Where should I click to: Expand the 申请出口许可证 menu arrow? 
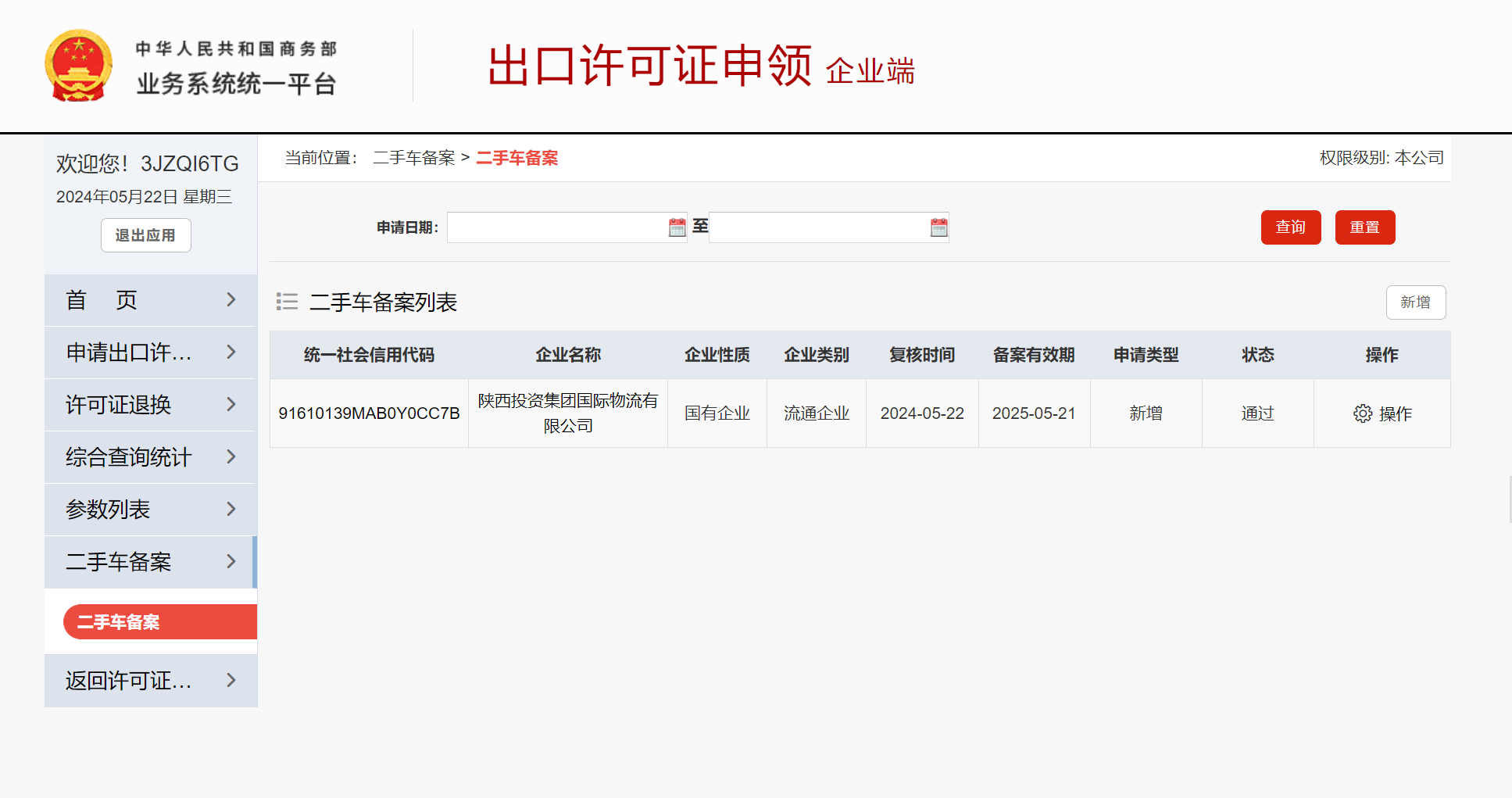231,352
